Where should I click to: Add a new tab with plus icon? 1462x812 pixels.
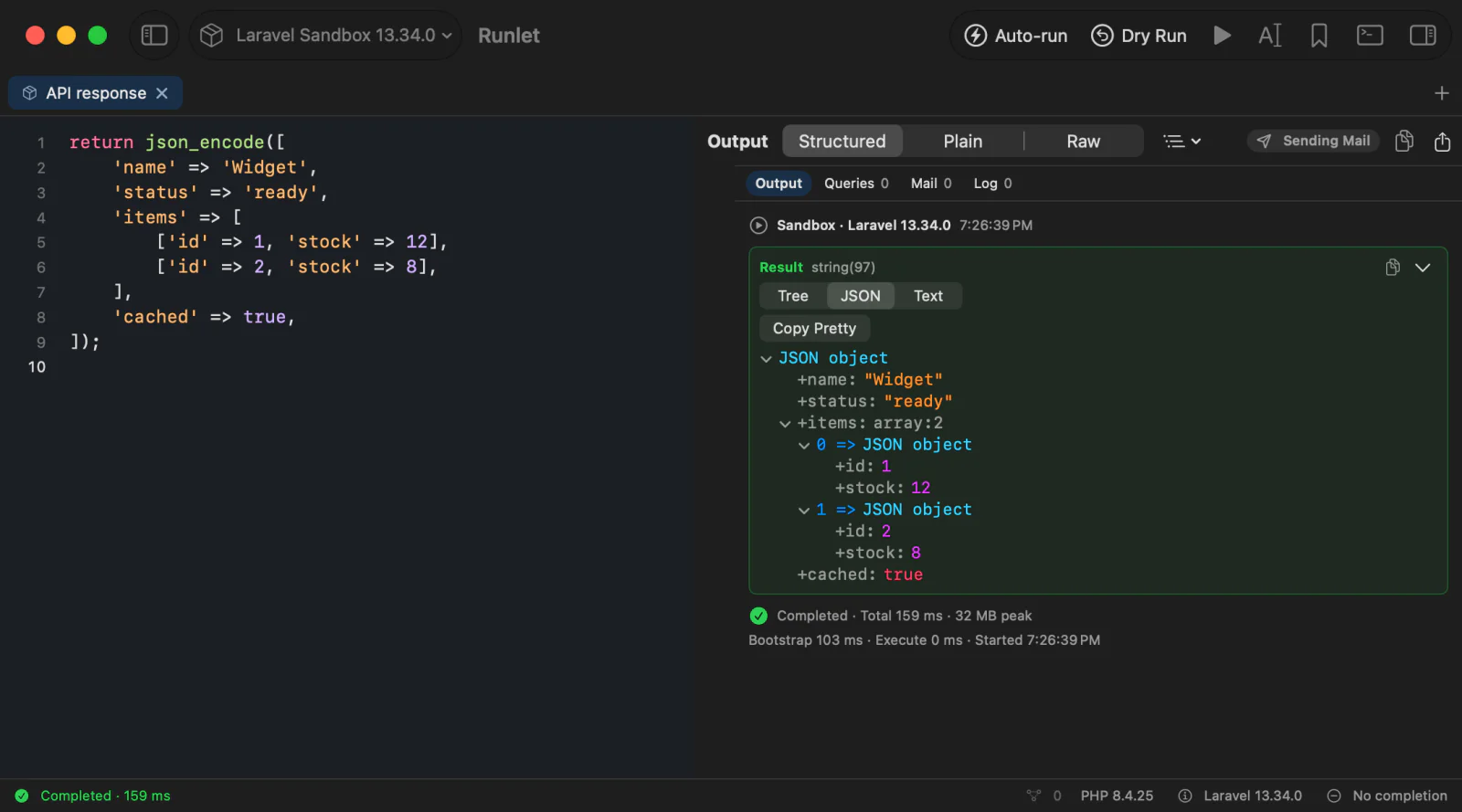click(1442, 93)
